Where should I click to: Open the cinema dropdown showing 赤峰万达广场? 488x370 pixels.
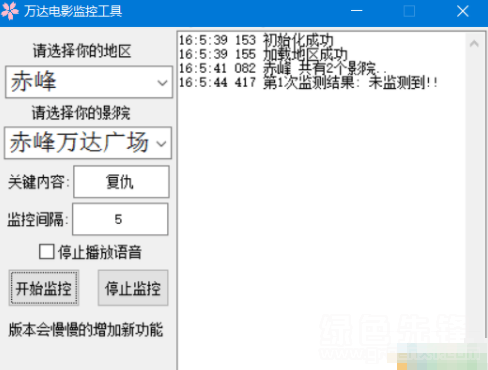point(88,143)
